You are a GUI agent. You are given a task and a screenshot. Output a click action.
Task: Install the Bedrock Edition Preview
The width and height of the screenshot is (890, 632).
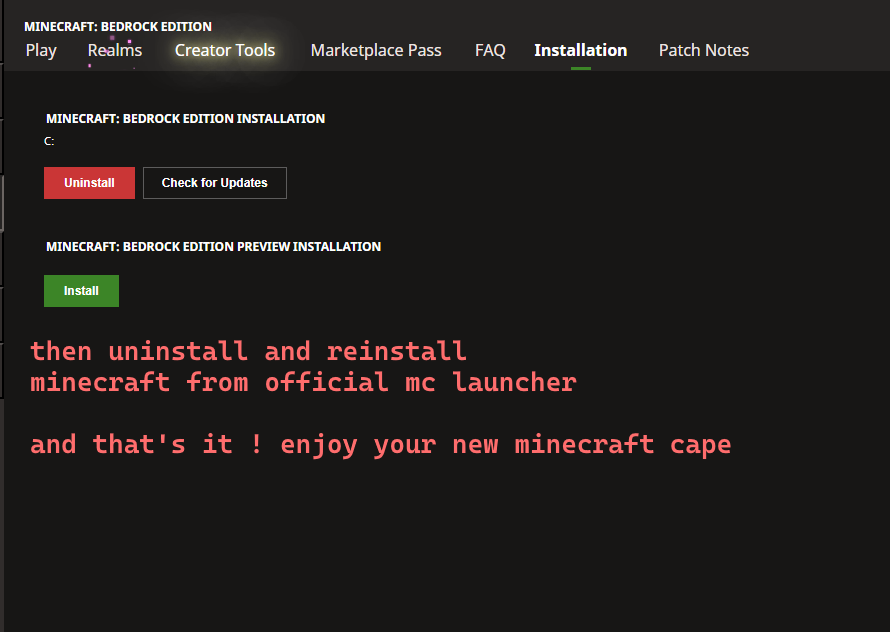click(81, 291)
